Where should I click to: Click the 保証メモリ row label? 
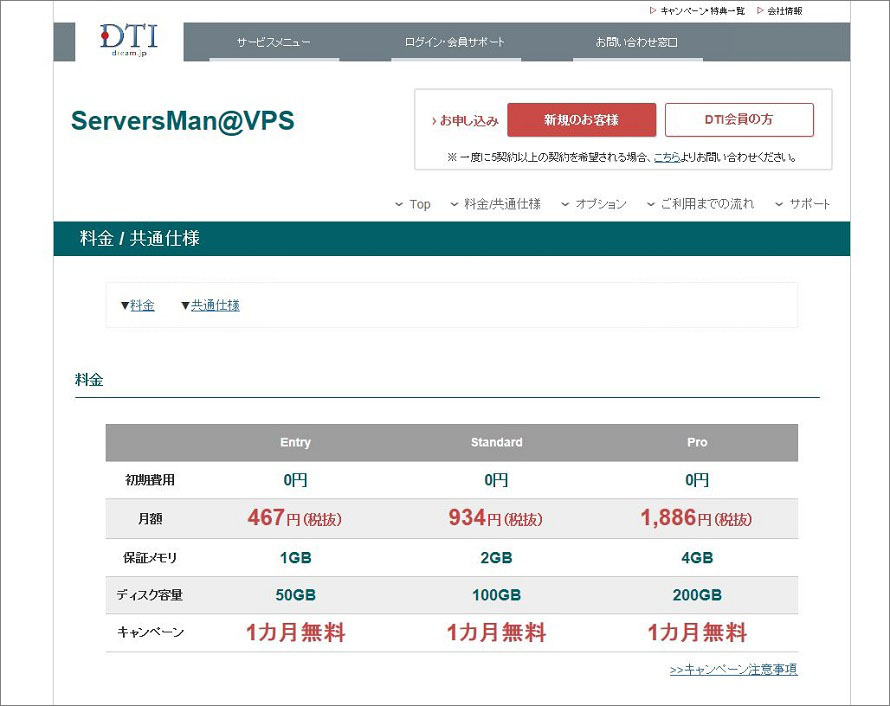[150, 558]
